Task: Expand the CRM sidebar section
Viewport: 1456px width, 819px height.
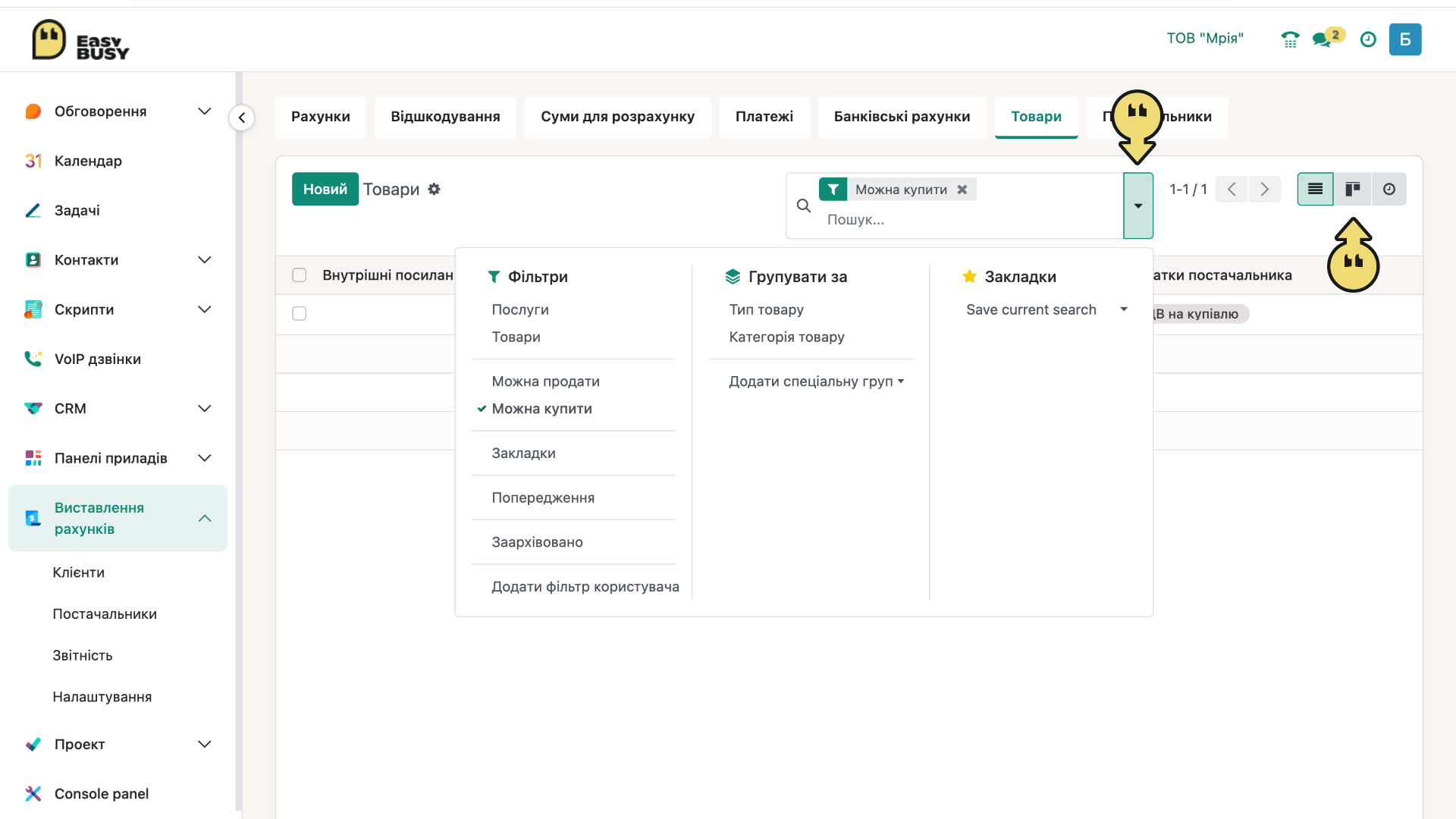Action: (x=204, y=409)
